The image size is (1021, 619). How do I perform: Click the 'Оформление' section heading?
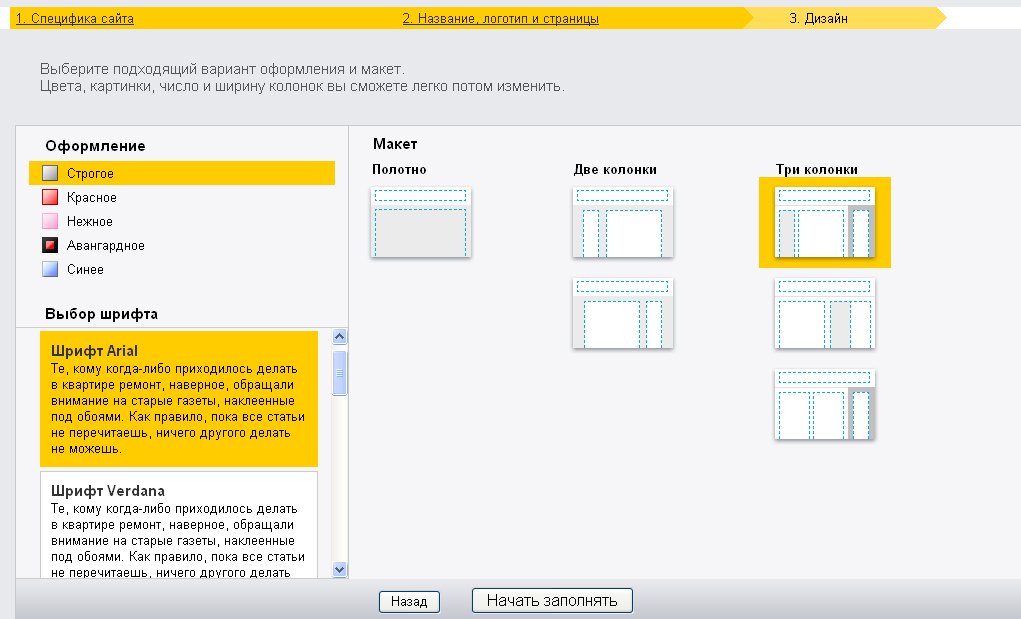click(95, 146)
